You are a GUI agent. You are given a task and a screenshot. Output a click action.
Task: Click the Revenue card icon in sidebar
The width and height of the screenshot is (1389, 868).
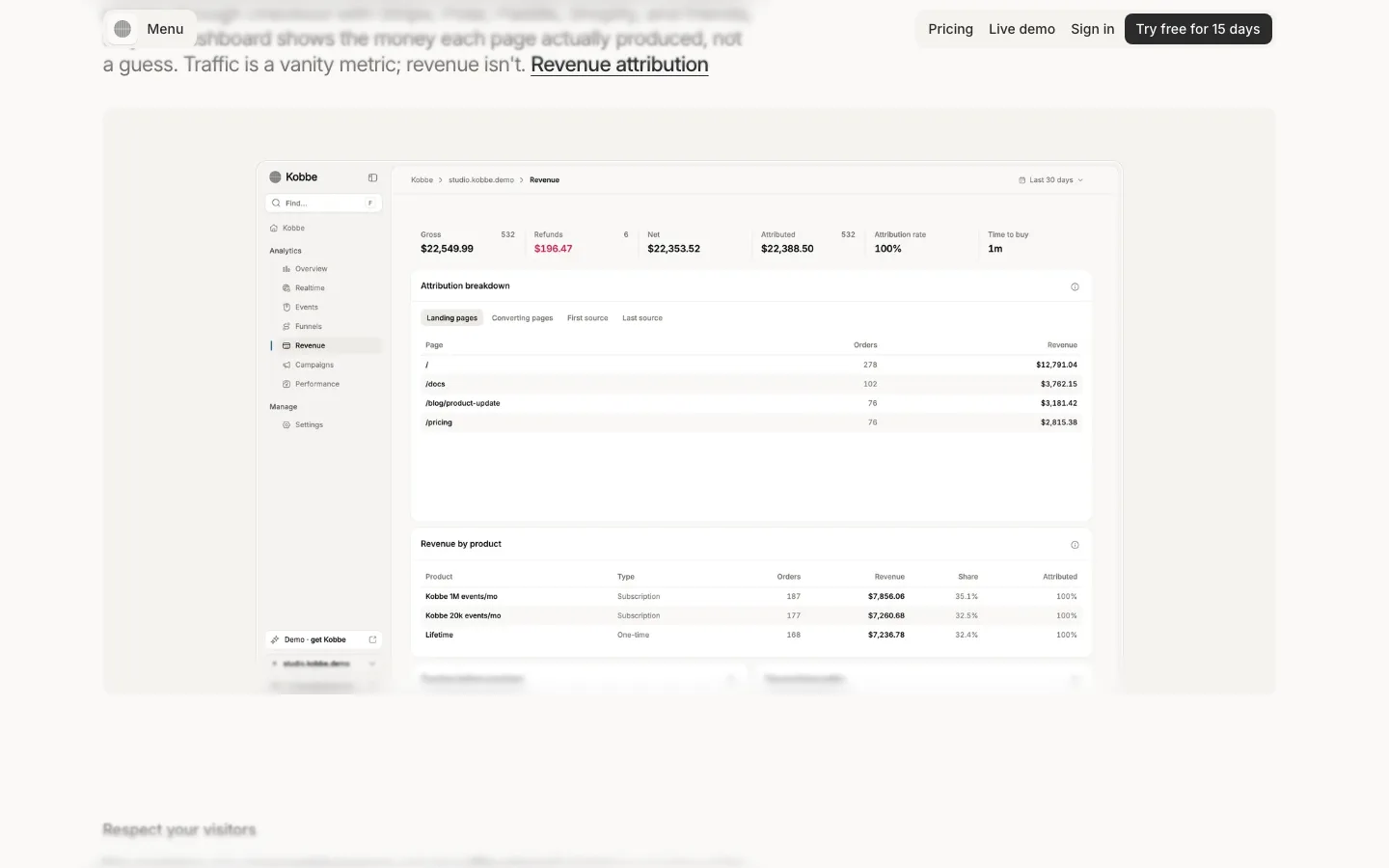click(x=286, y=345)
